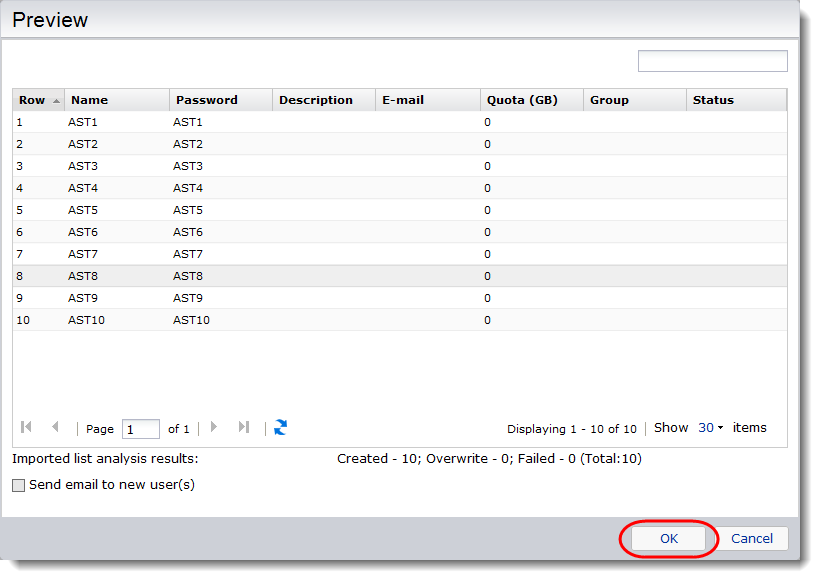Click the next page arrow icon
The image size is (820, 580).
click(x=214, y=427)
